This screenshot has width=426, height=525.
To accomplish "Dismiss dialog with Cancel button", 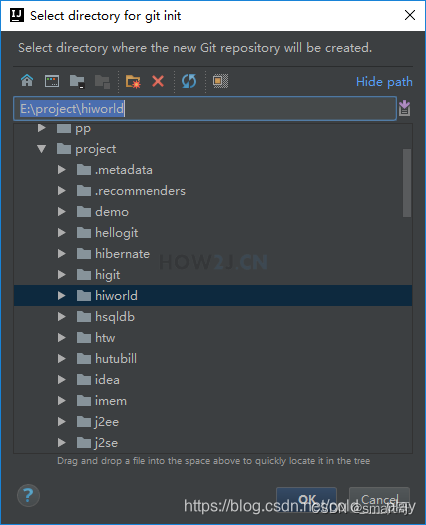I will coord(379,500).
